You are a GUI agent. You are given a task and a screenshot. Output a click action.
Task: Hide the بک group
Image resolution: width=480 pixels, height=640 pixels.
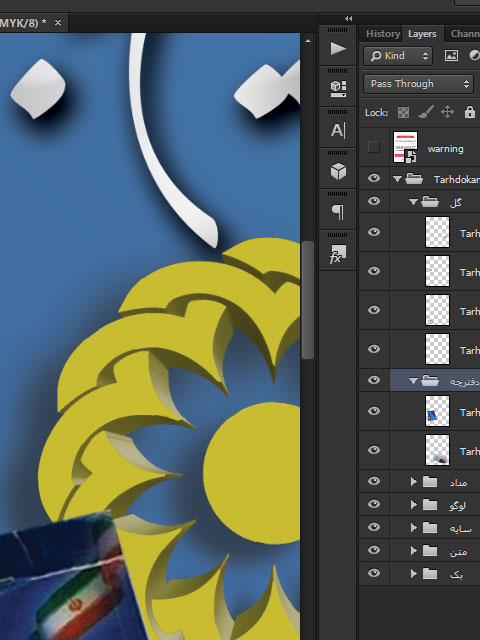click(373, 573)
